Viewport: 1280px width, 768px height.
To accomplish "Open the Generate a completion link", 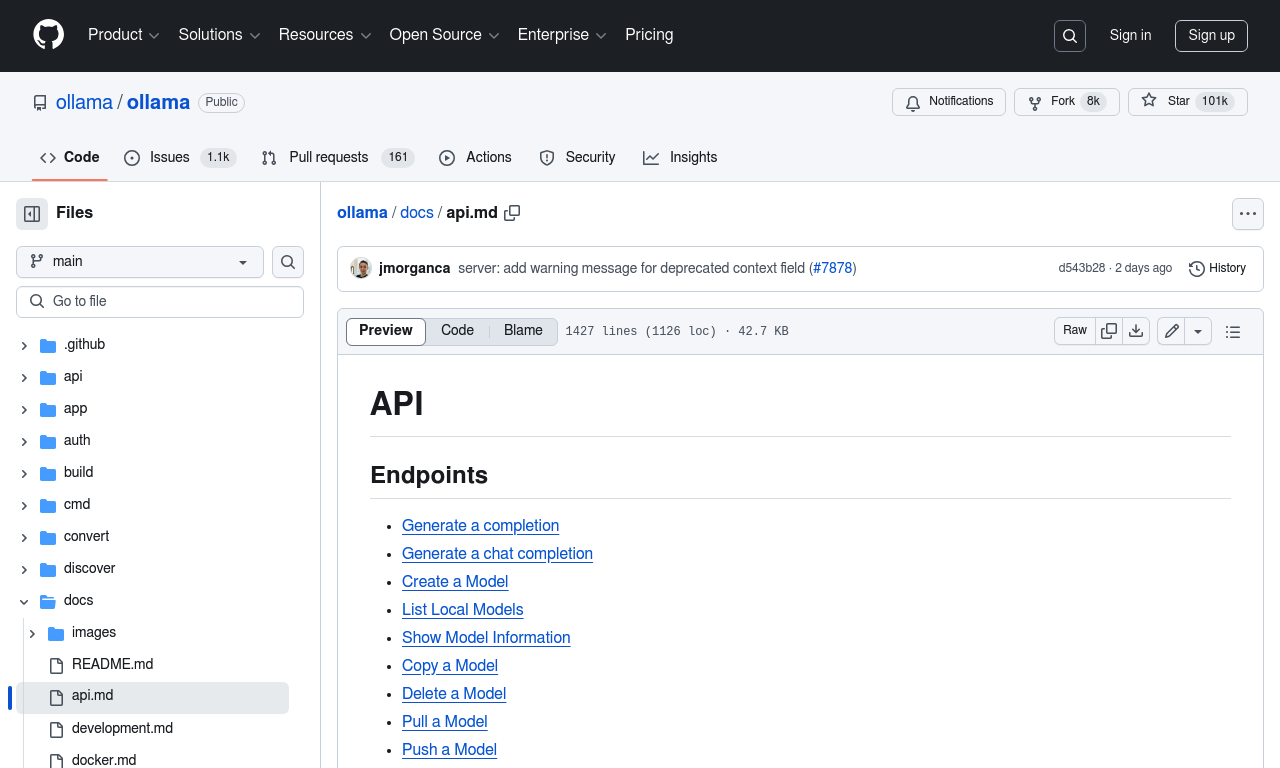I will point(480,526).
